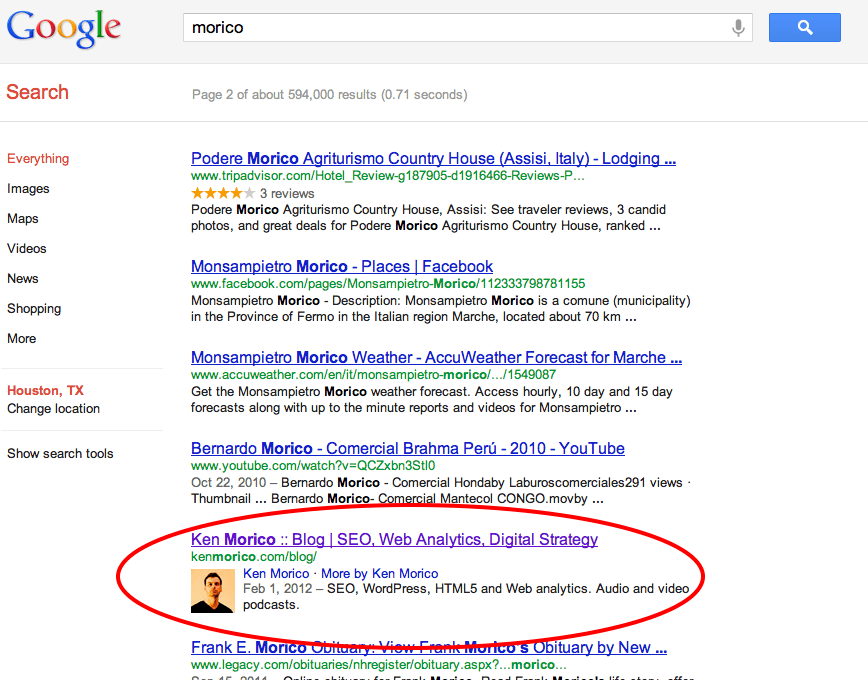Screen dimensions: 868x680
Task: Expand Show search tools
Action: [x=60, y=454]
